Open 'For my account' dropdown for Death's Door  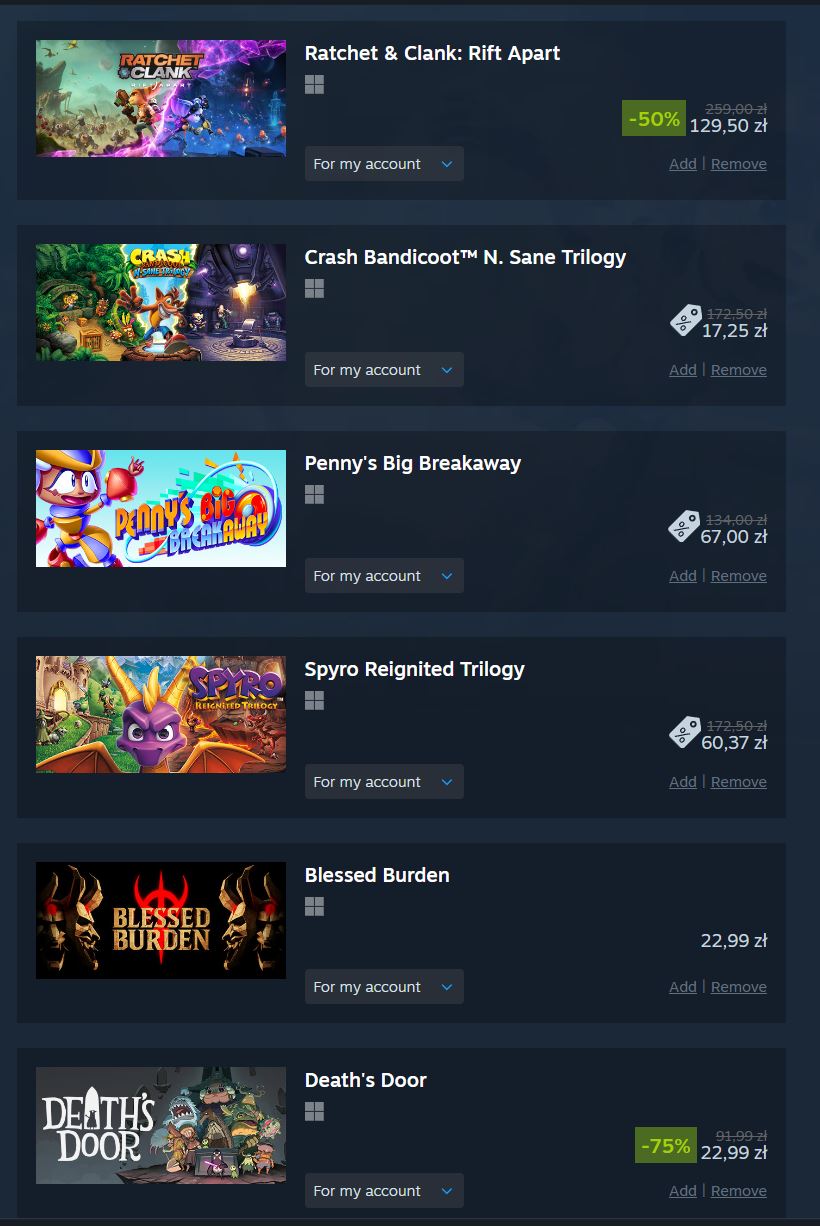coord(384,1191)
